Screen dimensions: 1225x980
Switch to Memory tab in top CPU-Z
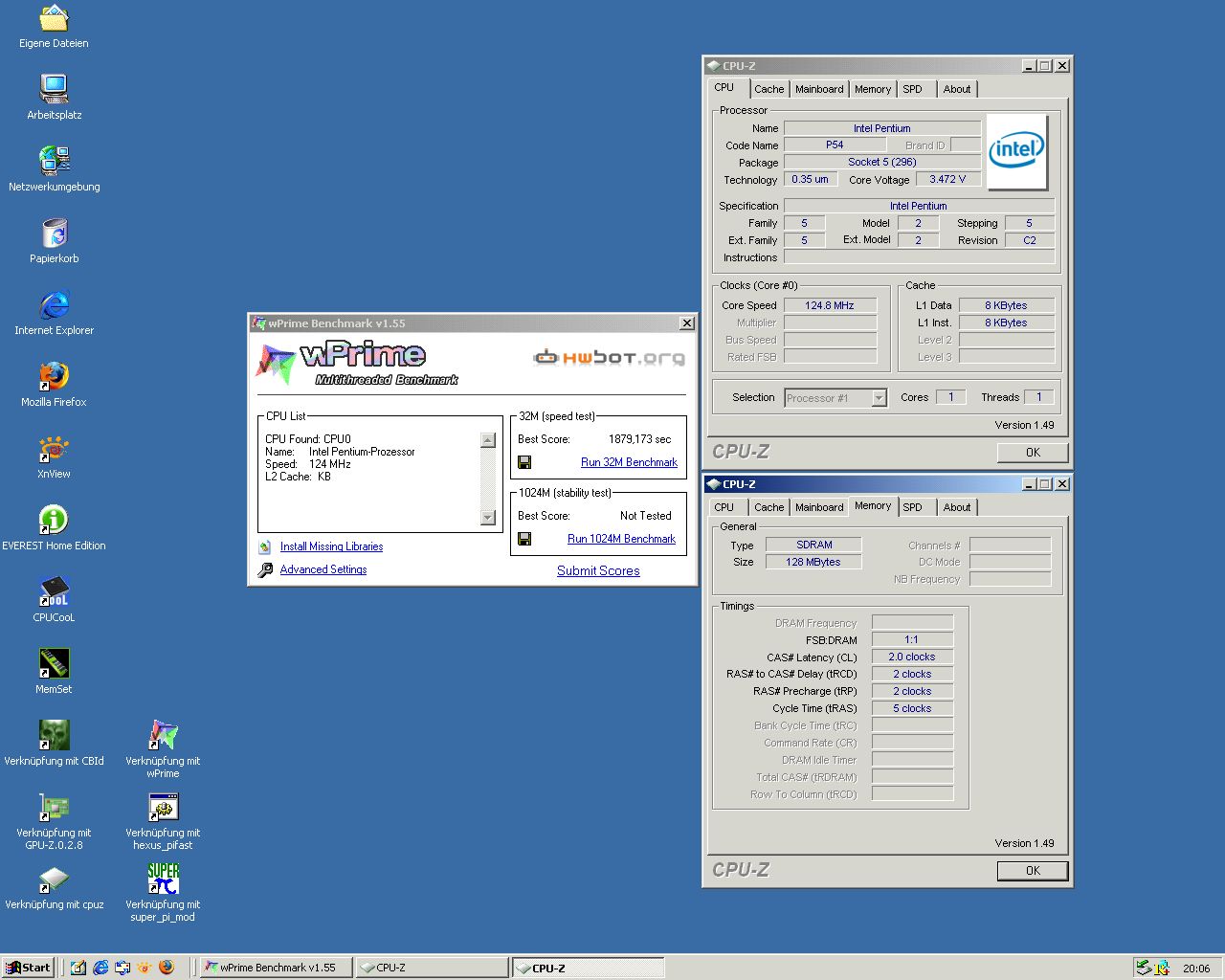click(873, 89)
